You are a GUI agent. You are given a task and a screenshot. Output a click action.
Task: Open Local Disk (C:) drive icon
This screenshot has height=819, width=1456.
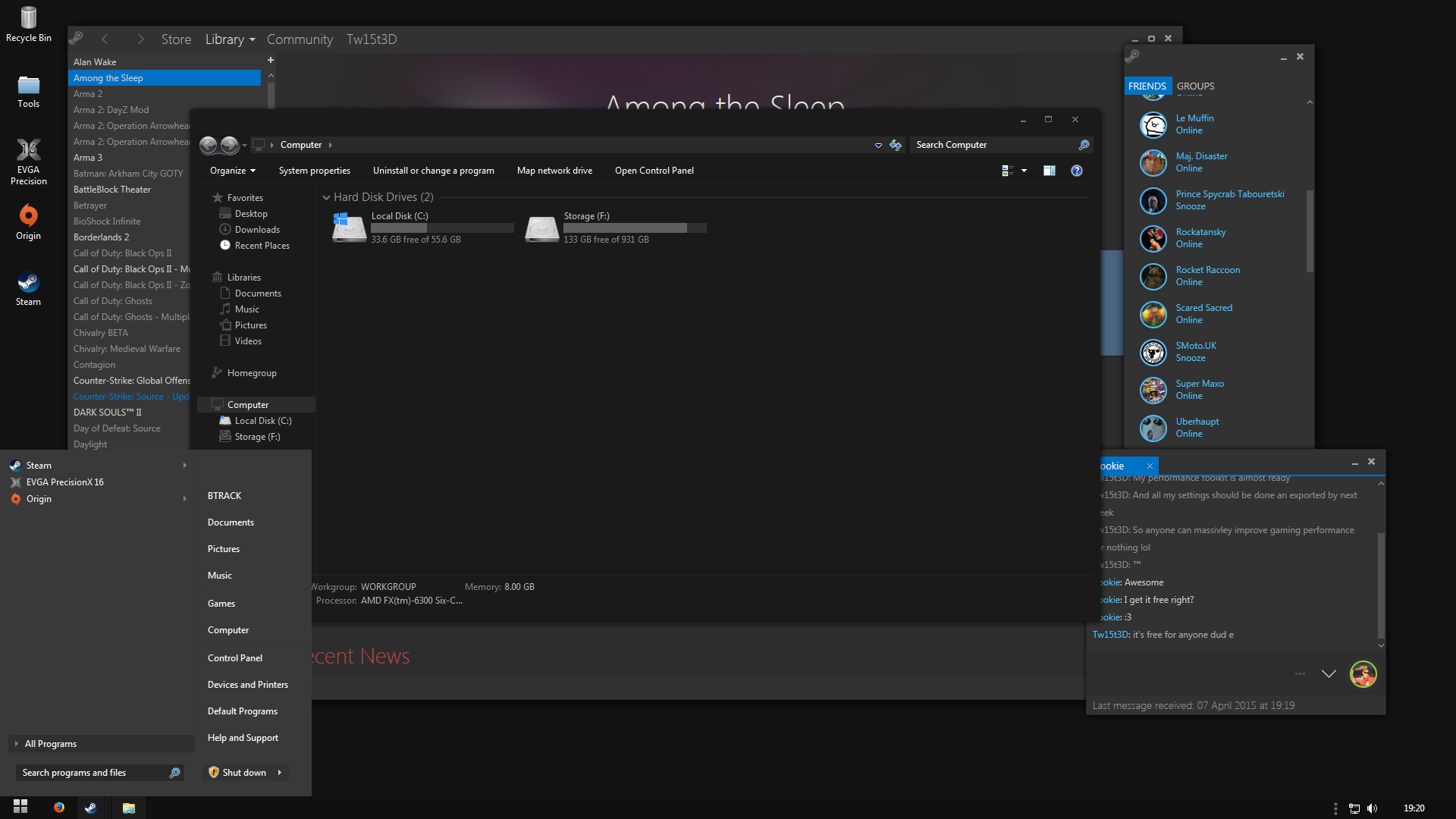(350, 227)
